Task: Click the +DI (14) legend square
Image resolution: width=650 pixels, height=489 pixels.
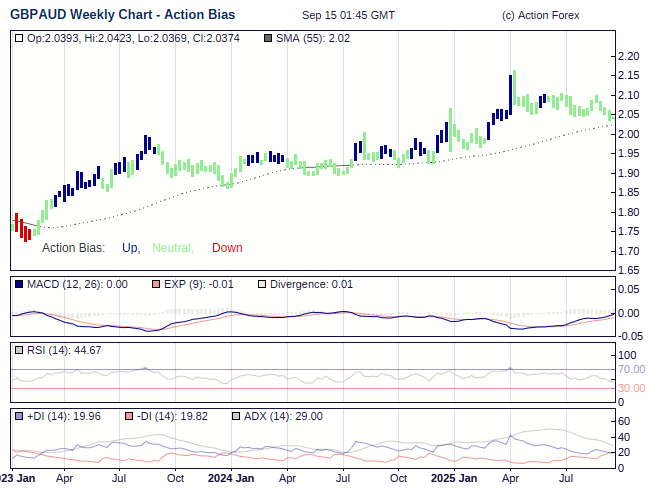Action: tap(19, 416)
